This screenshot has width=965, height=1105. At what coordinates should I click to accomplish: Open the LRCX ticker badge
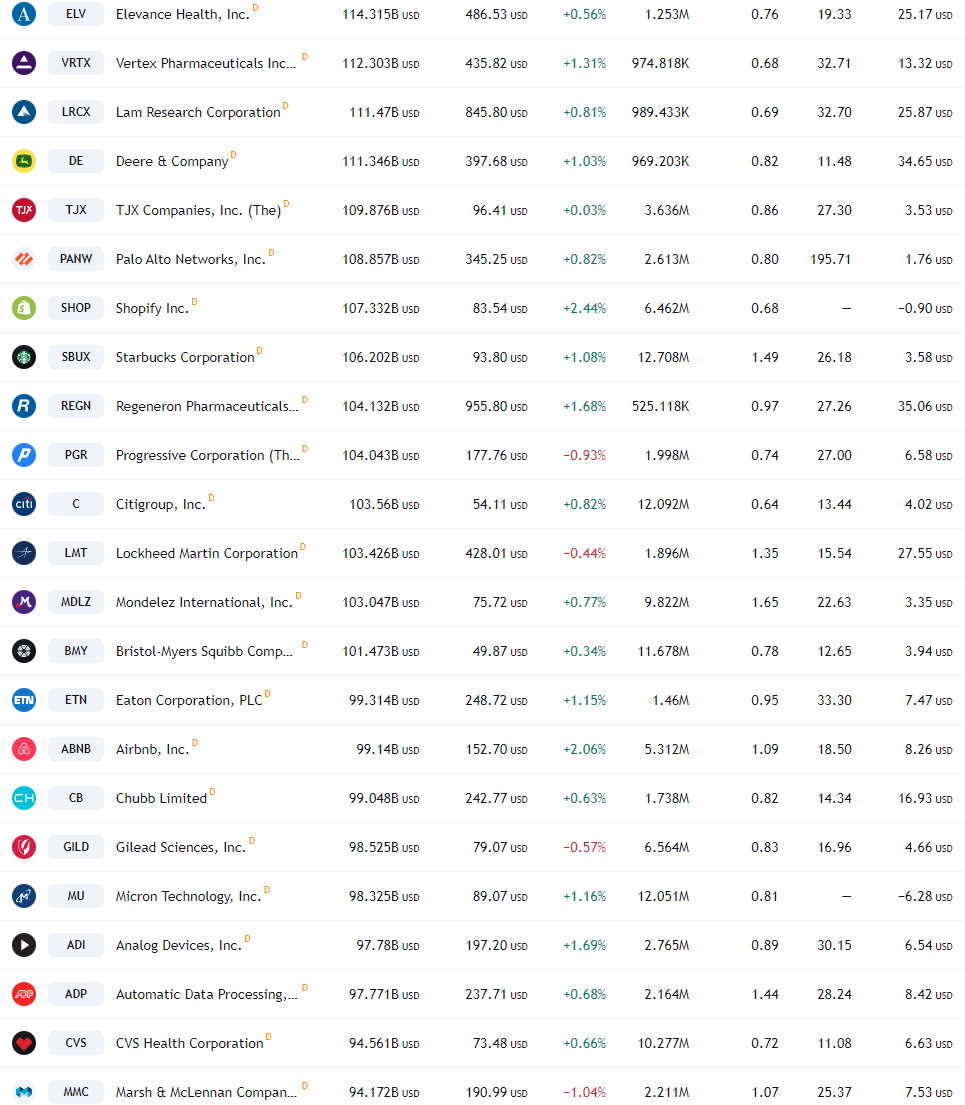tap(75, 112)
